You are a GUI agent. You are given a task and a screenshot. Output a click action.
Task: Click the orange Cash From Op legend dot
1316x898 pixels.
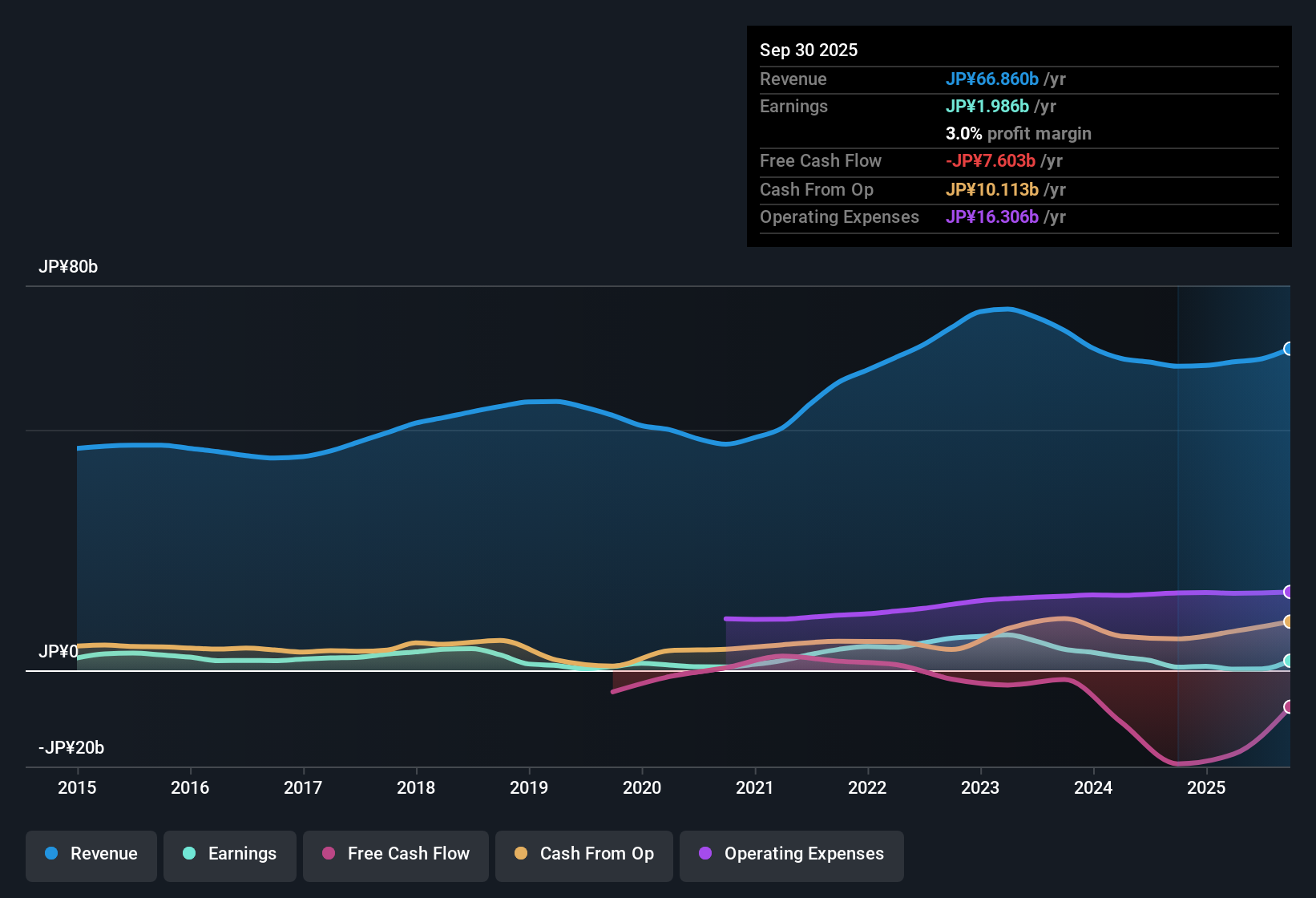click(x=520, y=854)
